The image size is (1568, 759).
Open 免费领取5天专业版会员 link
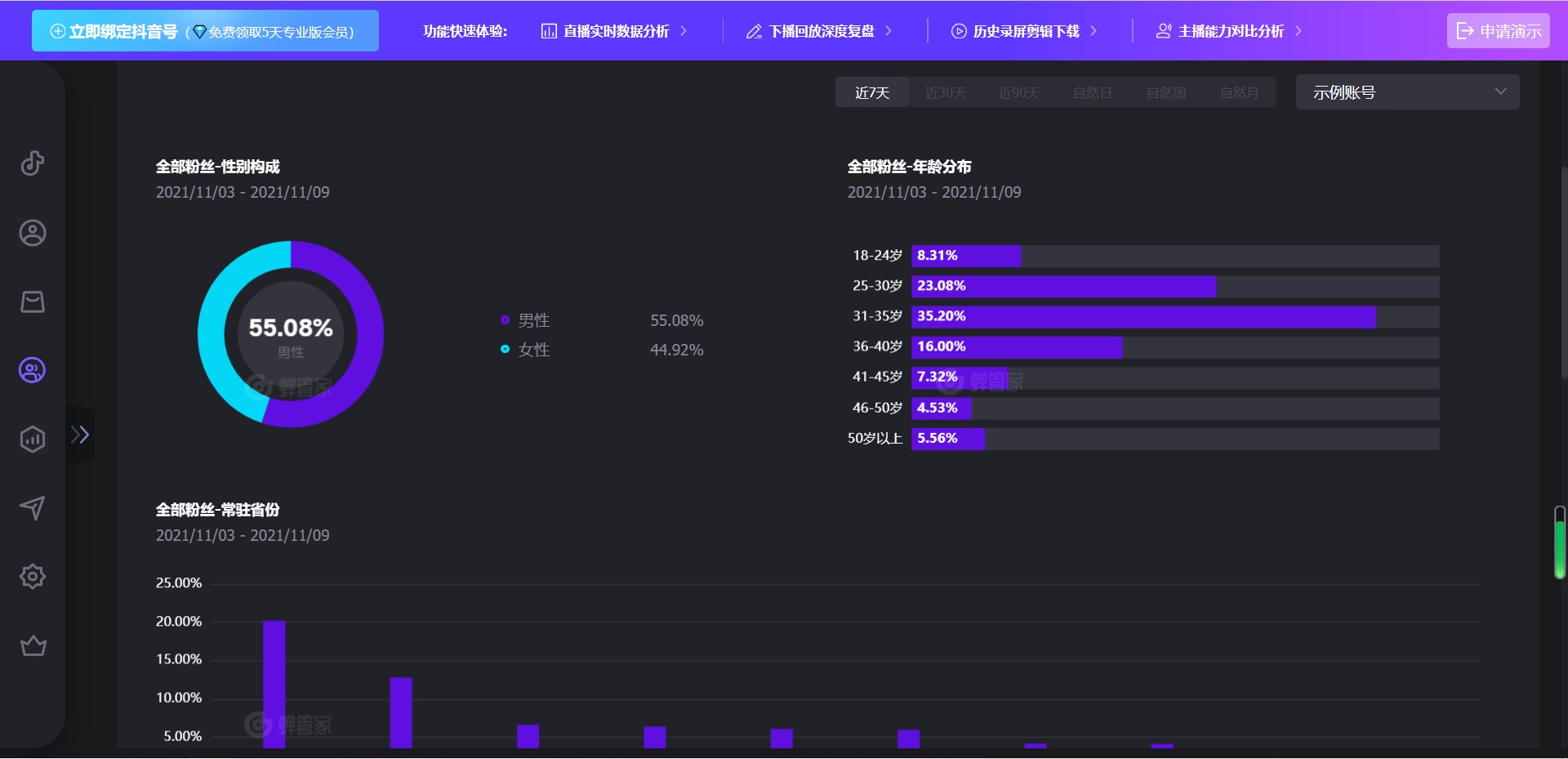[x=282, y=32]
